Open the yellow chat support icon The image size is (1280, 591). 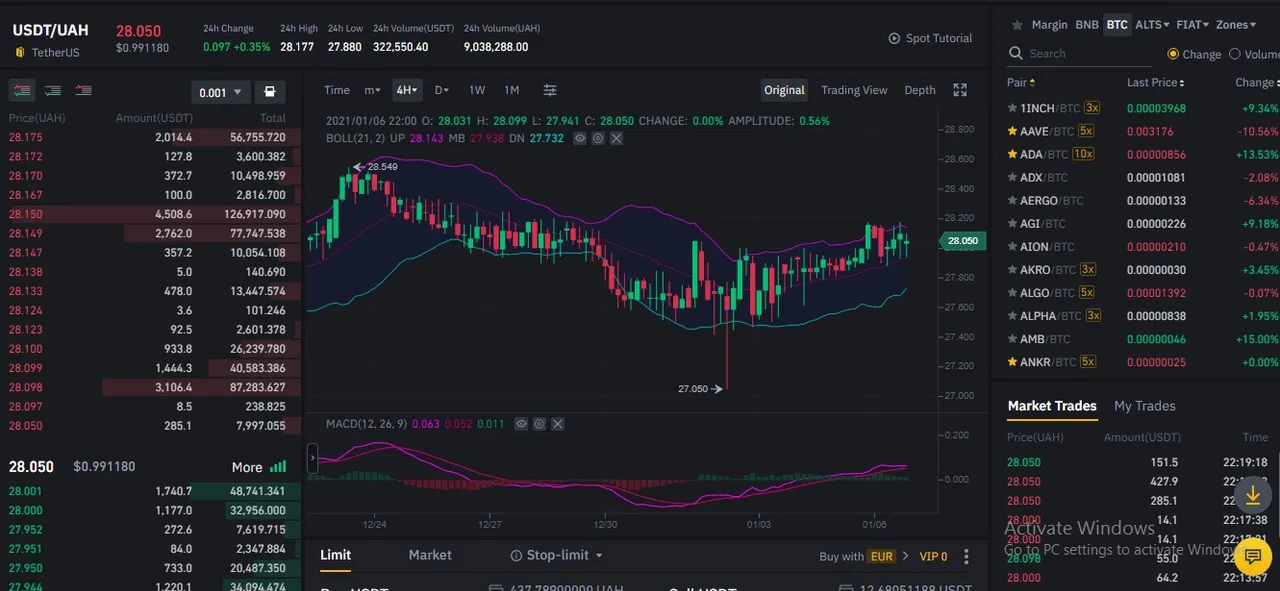pyautogui.click(x=1253, y=555)
